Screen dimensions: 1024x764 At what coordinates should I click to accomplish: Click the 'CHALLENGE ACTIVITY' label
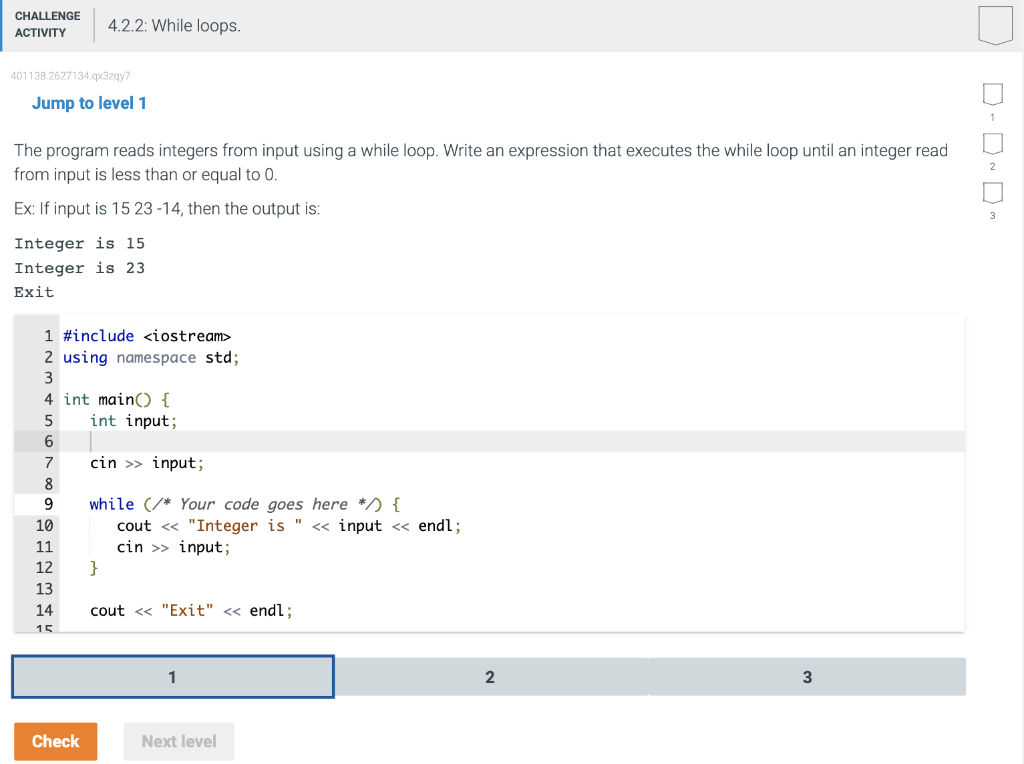click(48, 24)
